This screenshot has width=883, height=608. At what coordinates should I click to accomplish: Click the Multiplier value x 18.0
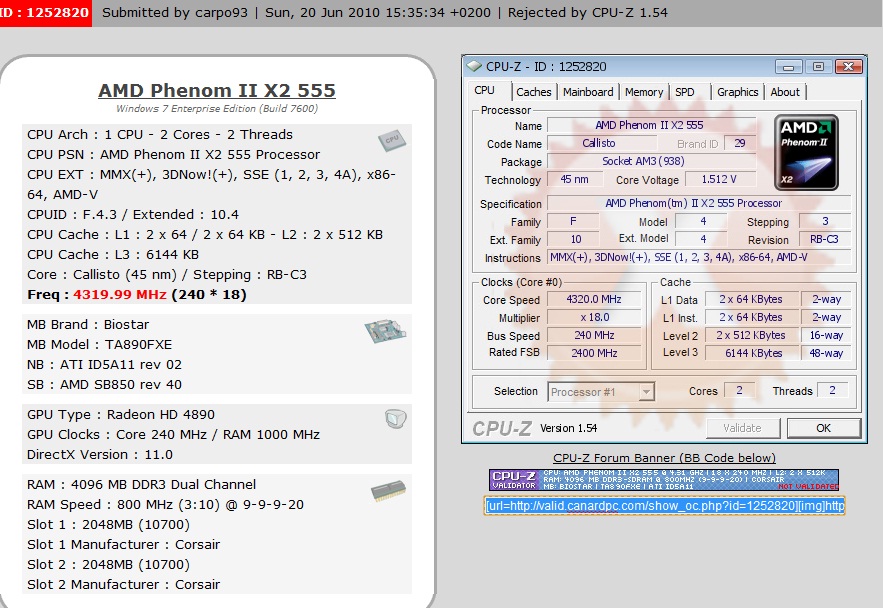[x=594, y=317]
